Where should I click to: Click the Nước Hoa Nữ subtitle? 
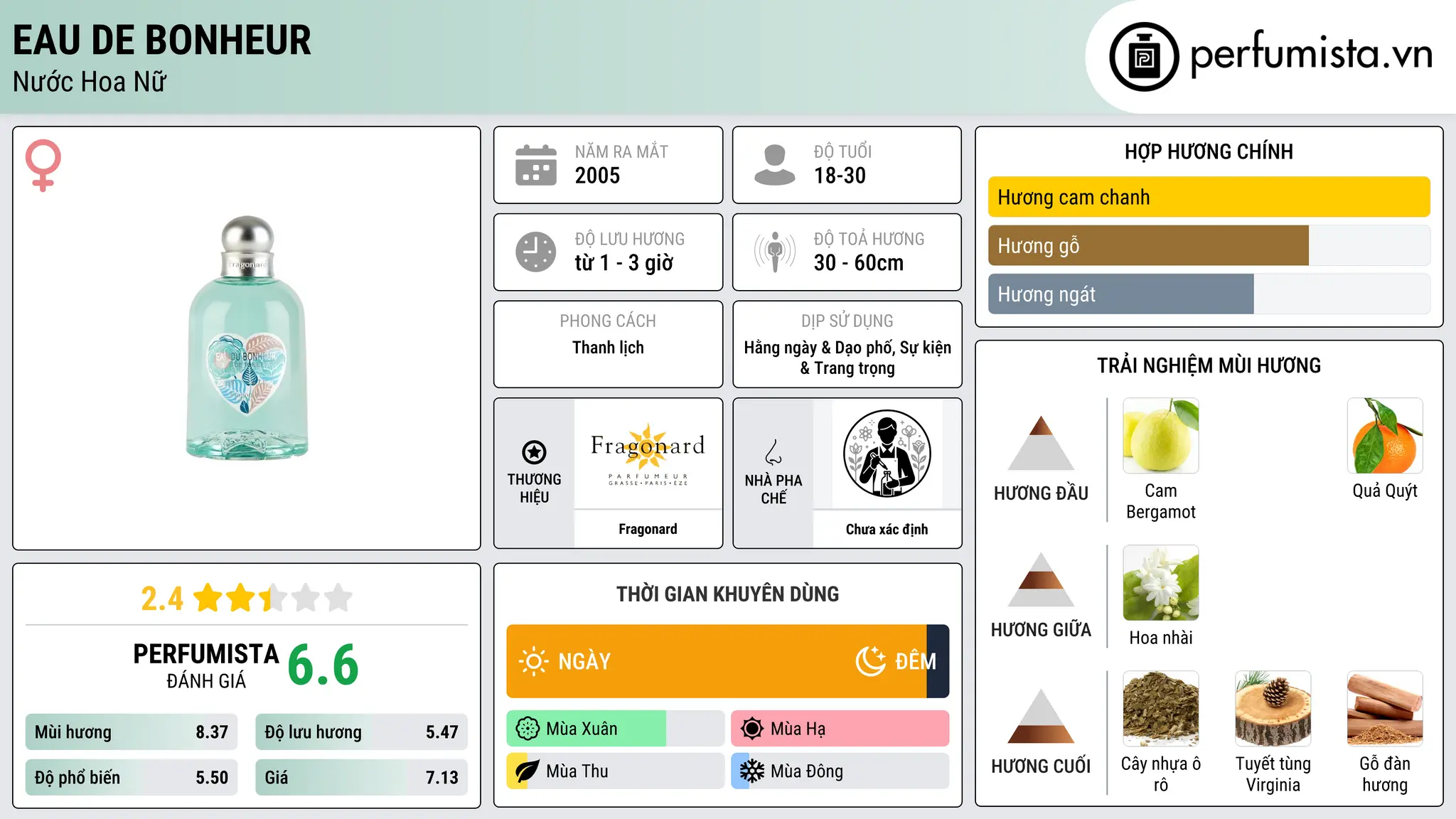(x=90, y=82)
